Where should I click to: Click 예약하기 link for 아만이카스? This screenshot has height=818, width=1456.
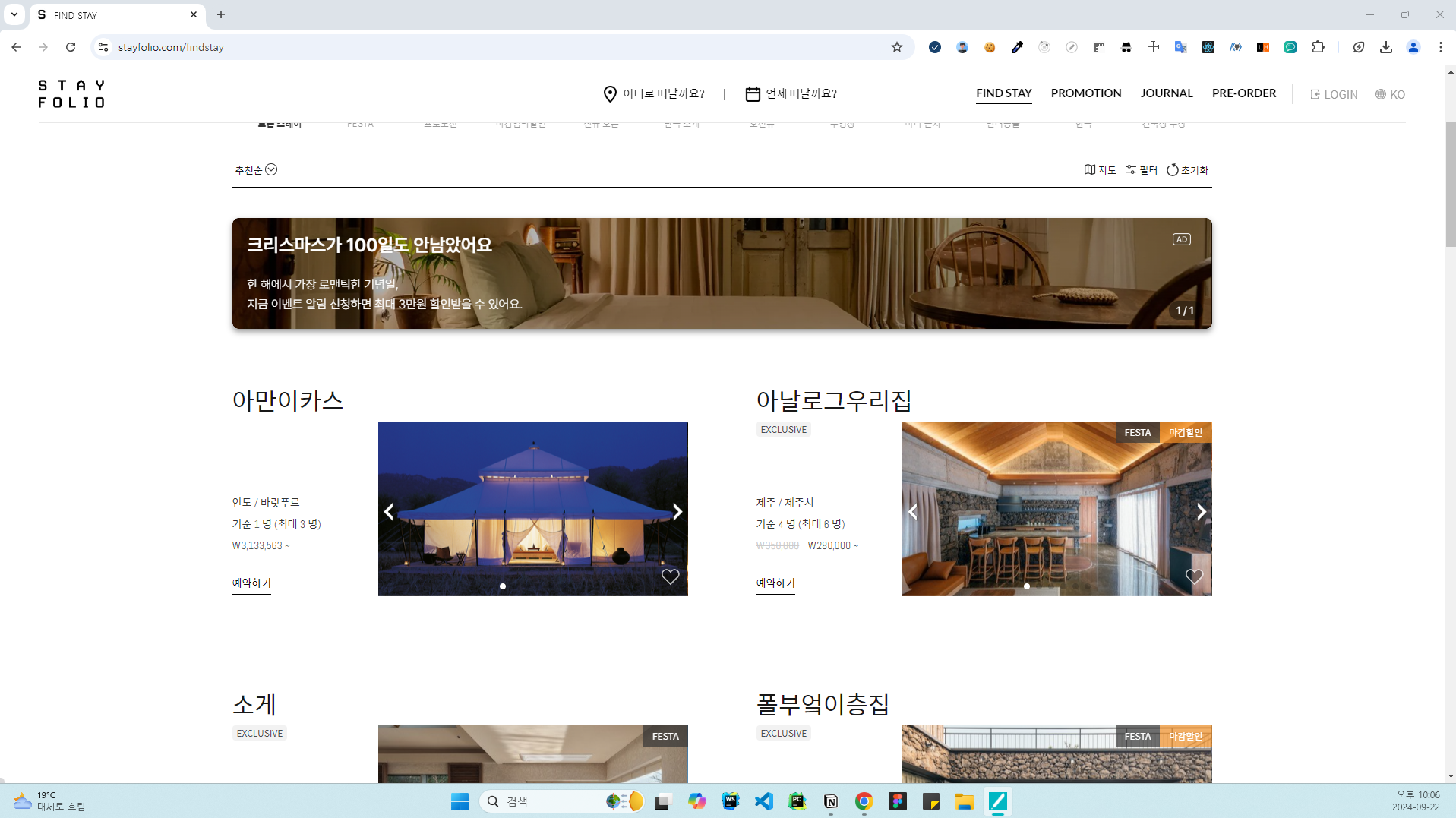coord(251,583)
